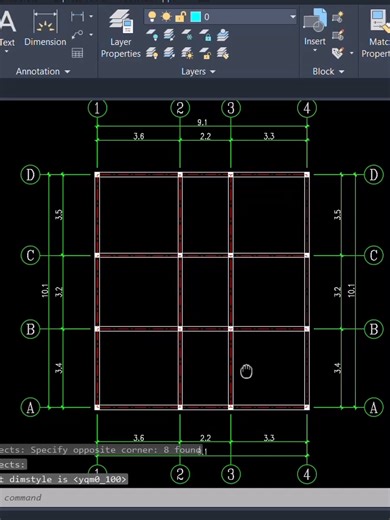Click the Create Block icon

[x=338, y=16]
